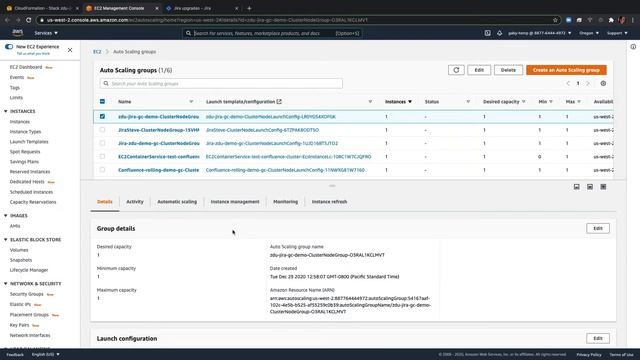The image size is (640, 360).
Task: Click the browser address bar
Action: click(297, 20)
